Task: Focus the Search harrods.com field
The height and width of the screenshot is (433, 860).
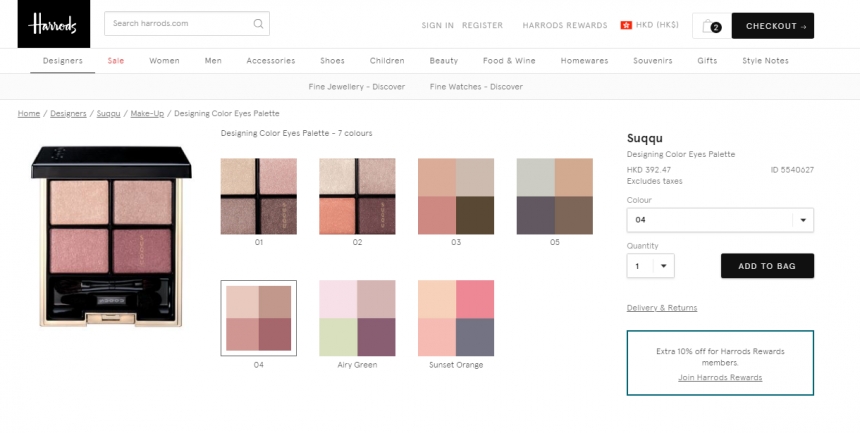Action: [x=186, y=24]
